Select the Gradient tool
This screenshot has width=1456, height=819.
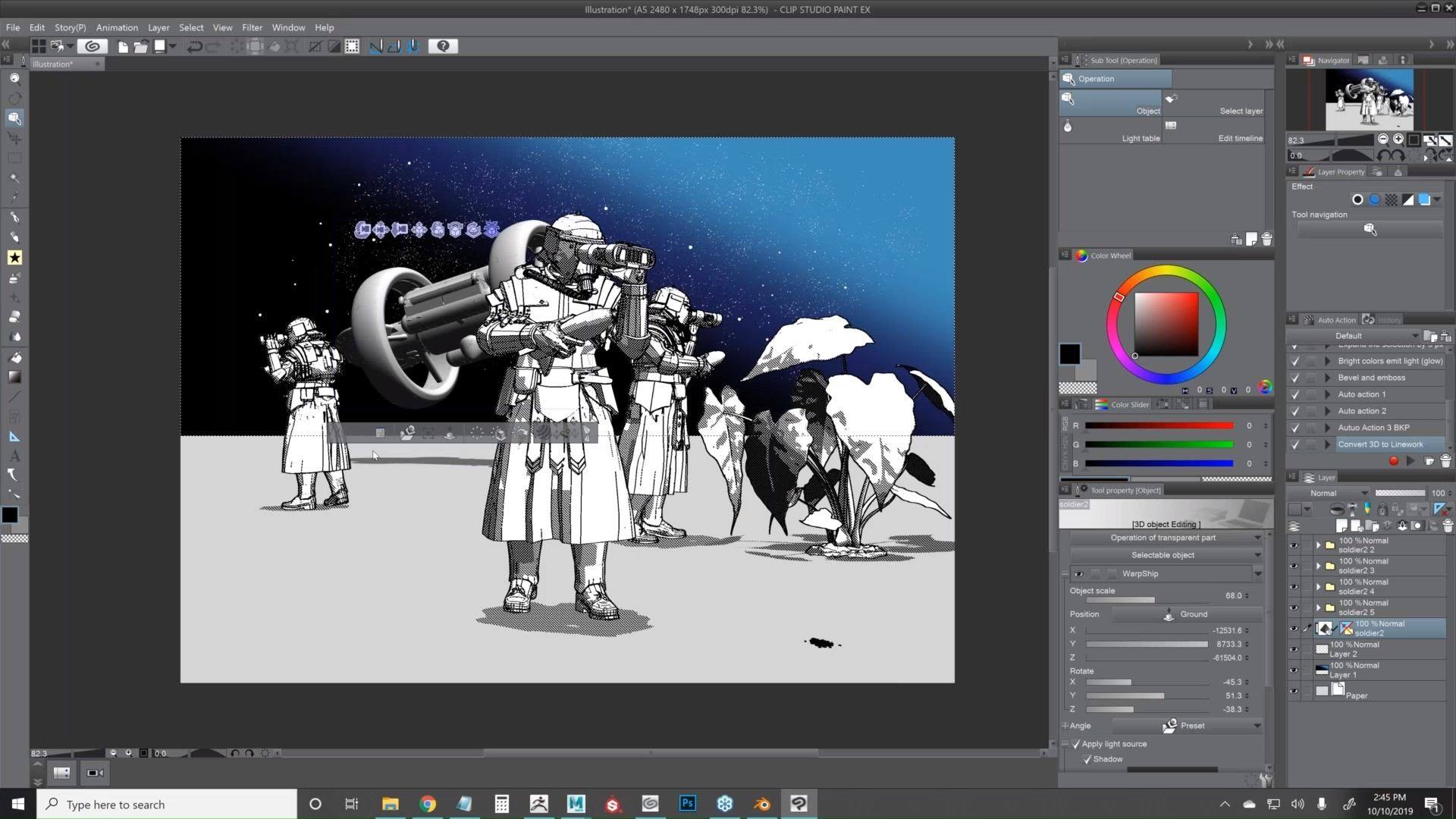(14, 377)
